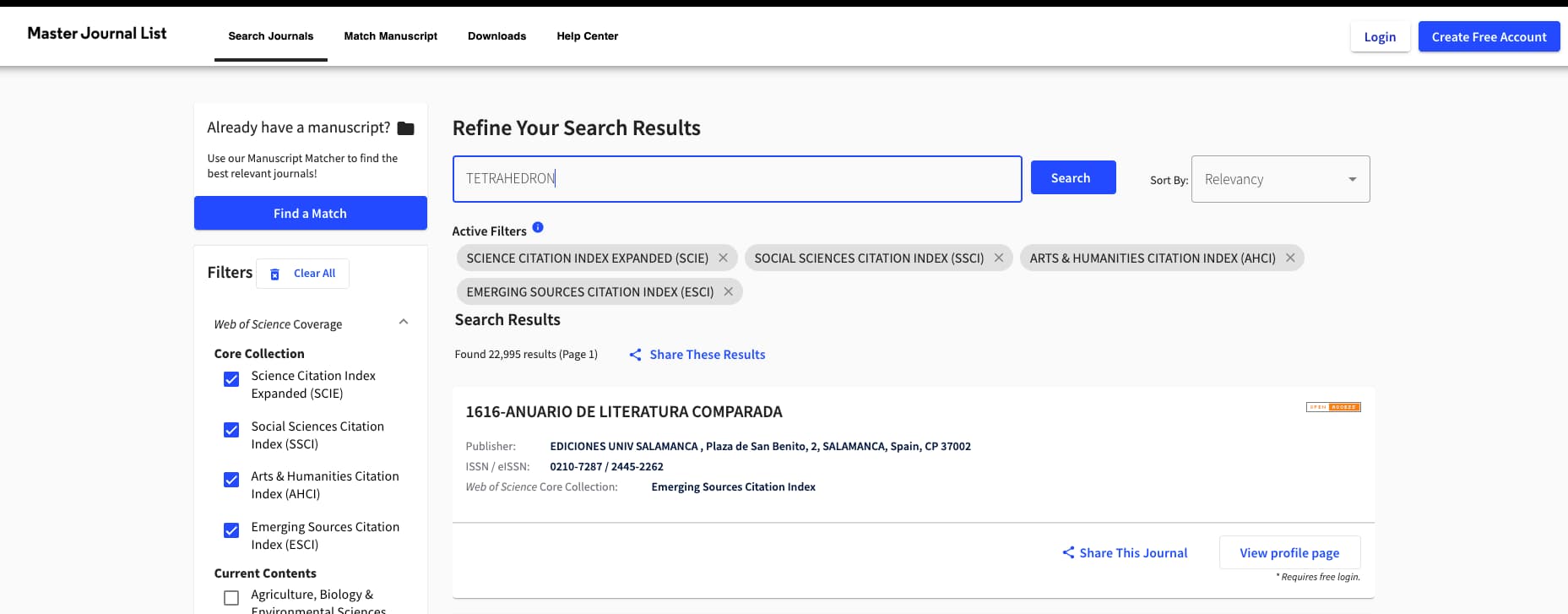Click the Found 22,995 results text
Screen dimensions: 1568x614
526,355
